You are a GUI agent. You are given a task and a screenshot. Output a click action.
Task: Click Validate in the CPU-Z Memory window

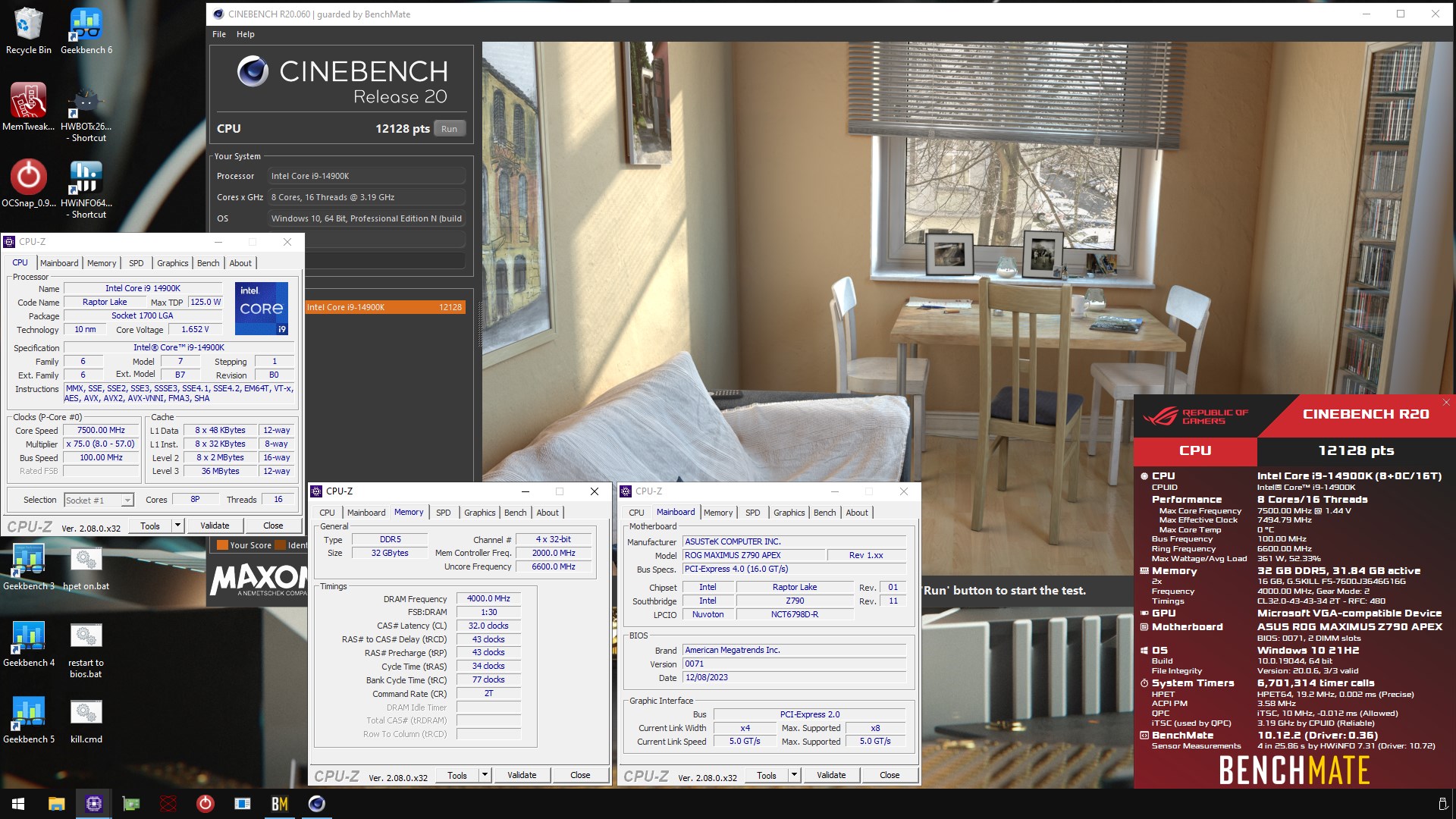click(522, 775)
